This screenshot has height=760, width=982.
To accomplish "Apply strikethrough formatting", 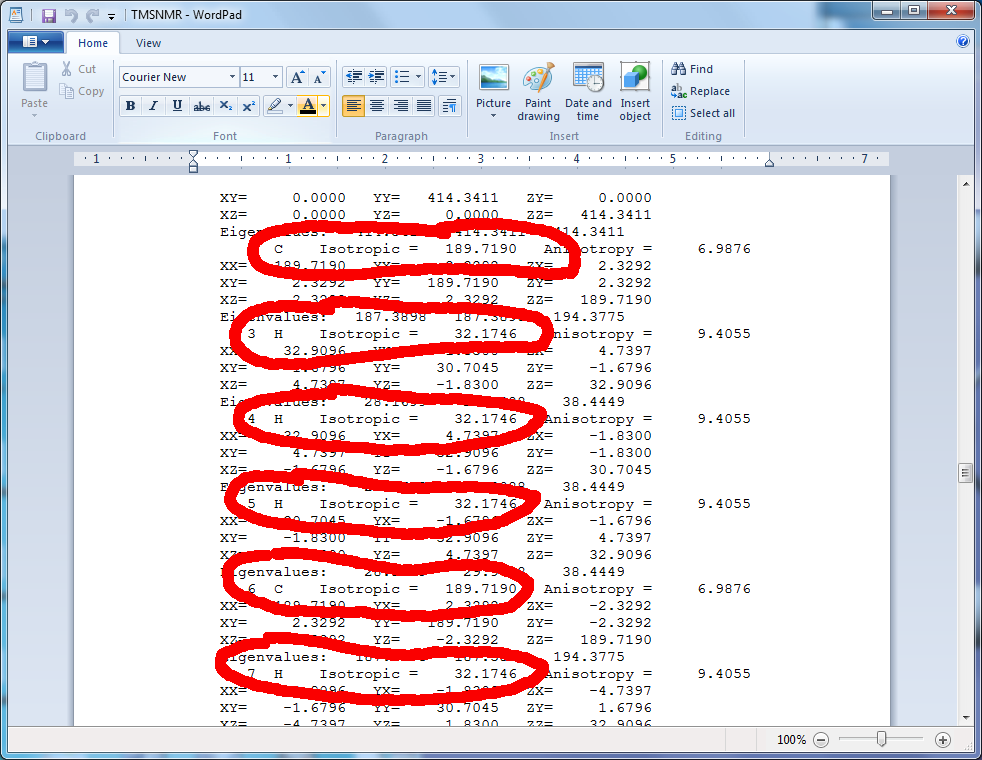I will coord(201,106).
